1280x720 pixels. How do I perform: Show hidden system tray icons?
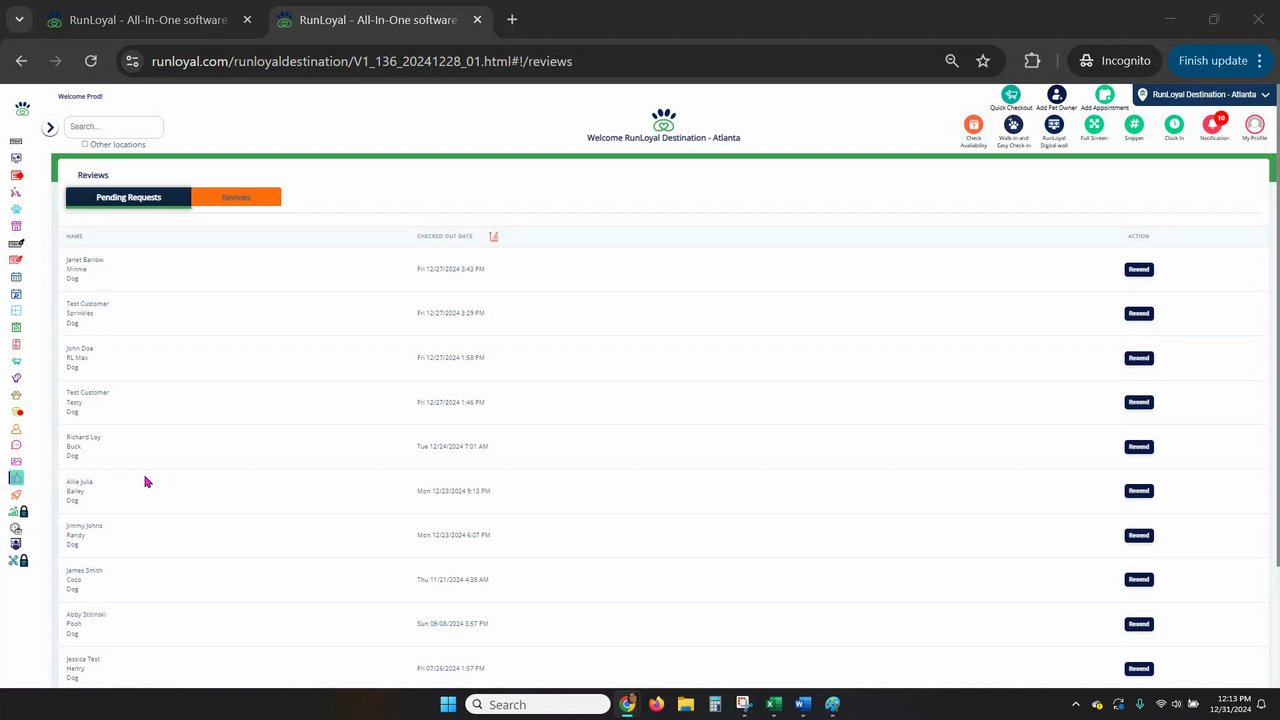coord(1076,704)
